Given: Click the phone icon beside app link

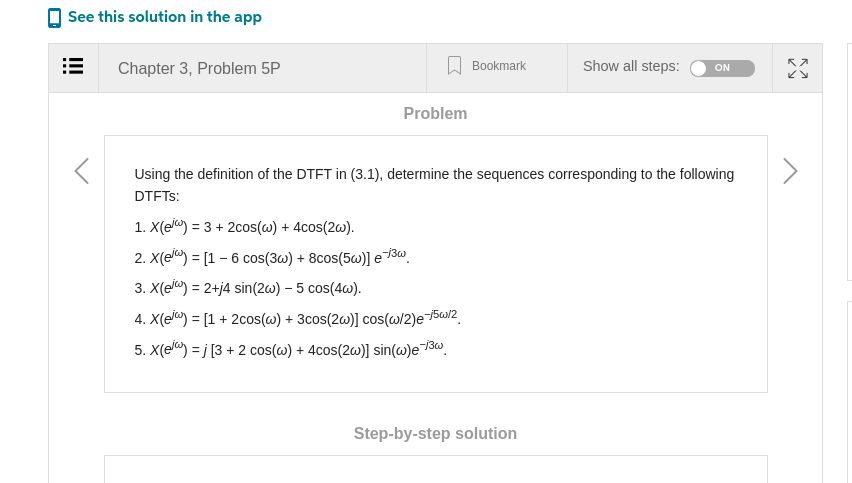Looking at the screenshot, I should [x=54, y=18].
